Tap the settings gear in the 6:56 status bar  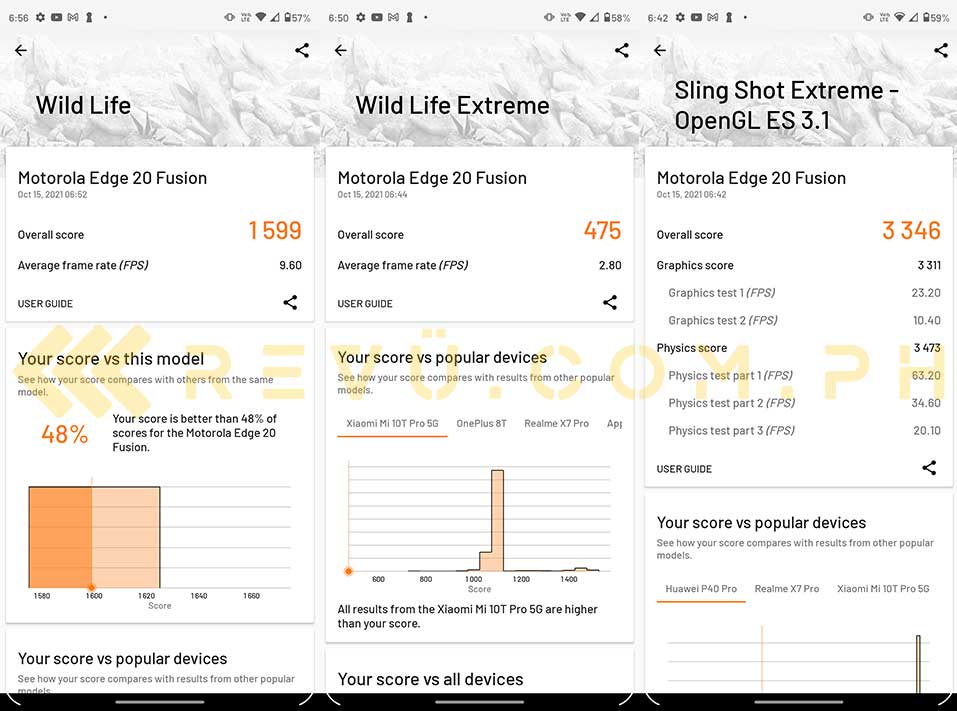[40, 18]
